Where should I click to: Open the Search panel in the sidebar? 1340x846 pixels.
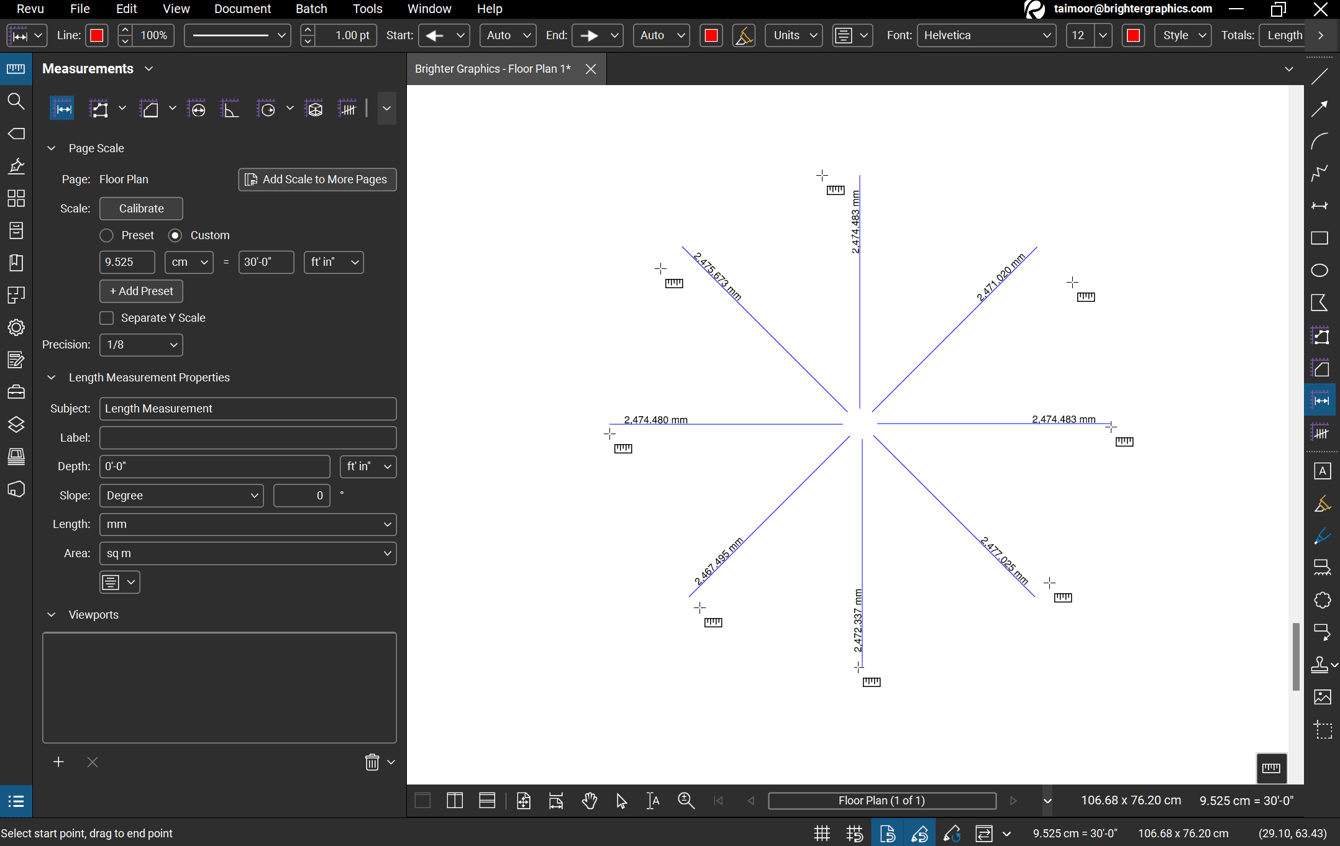(x=16, y=101)
